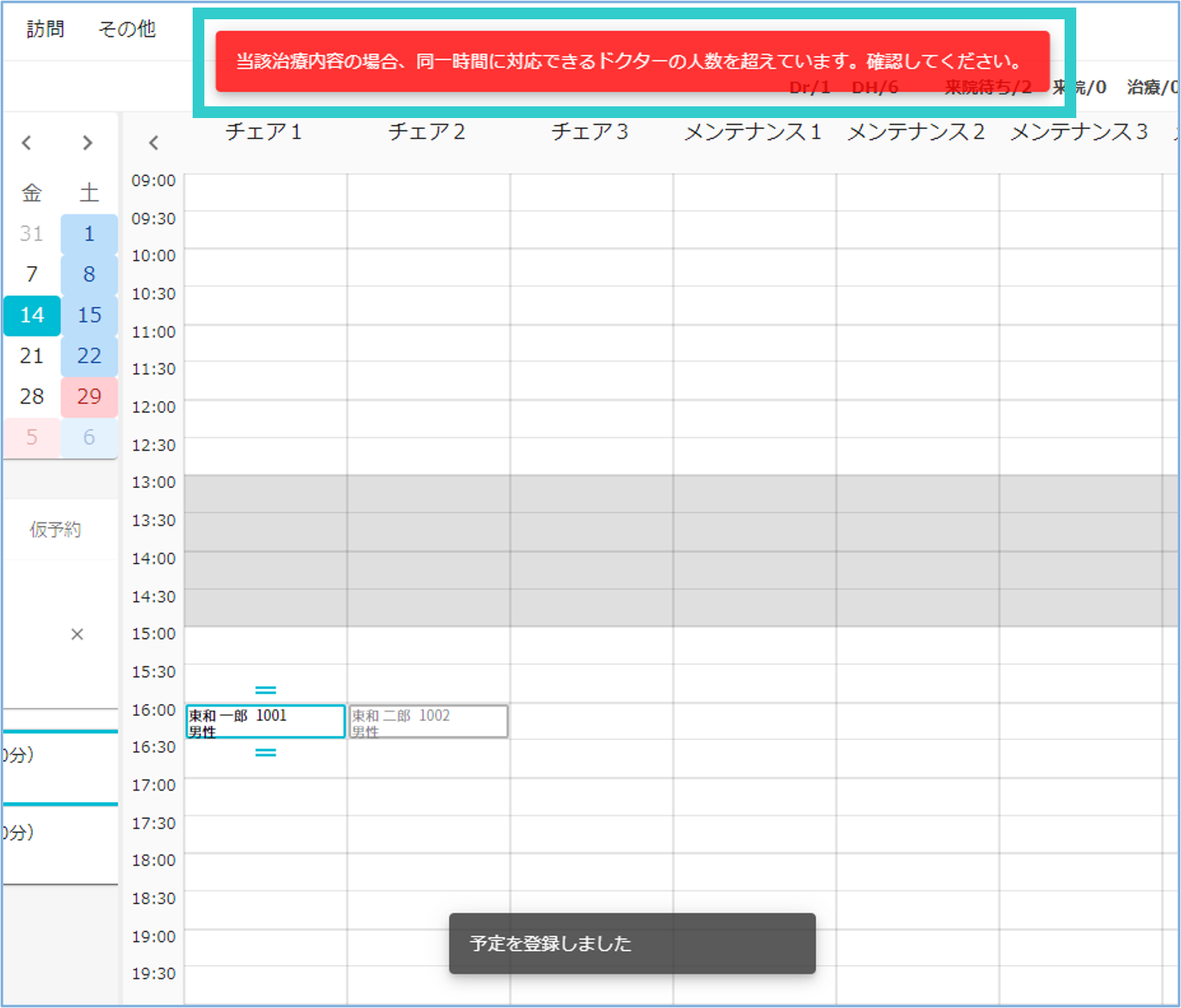Click the 仮予約 section label
The height and width of the screenshot is (1008, 1181).
[x=55, y=529]
